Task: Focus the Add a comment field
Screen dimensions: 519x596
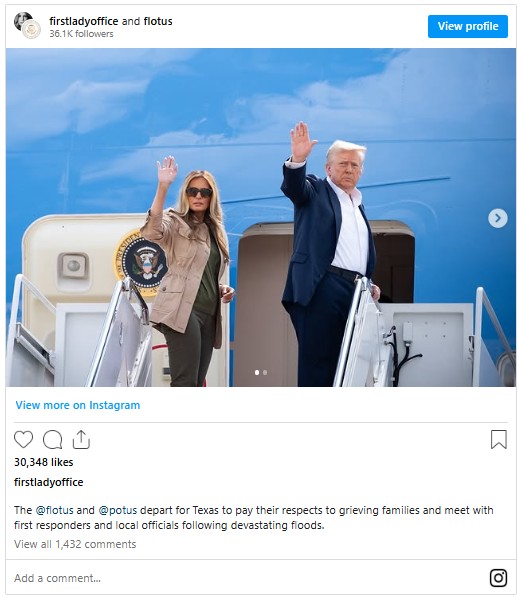Action: (x=247, y=578)
